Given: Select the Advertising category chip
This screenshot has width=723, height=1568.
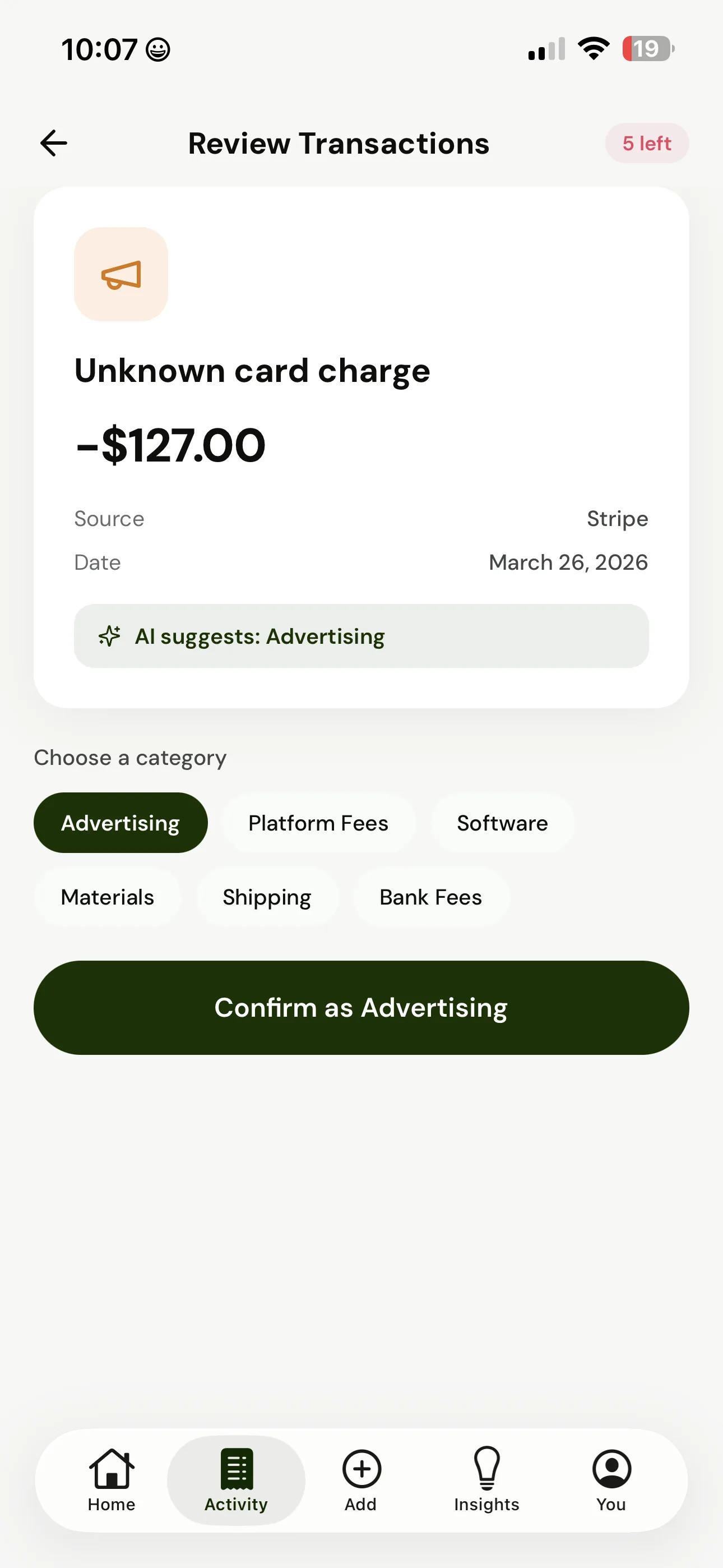Looking at the screenshot, I should coord(121,823).
